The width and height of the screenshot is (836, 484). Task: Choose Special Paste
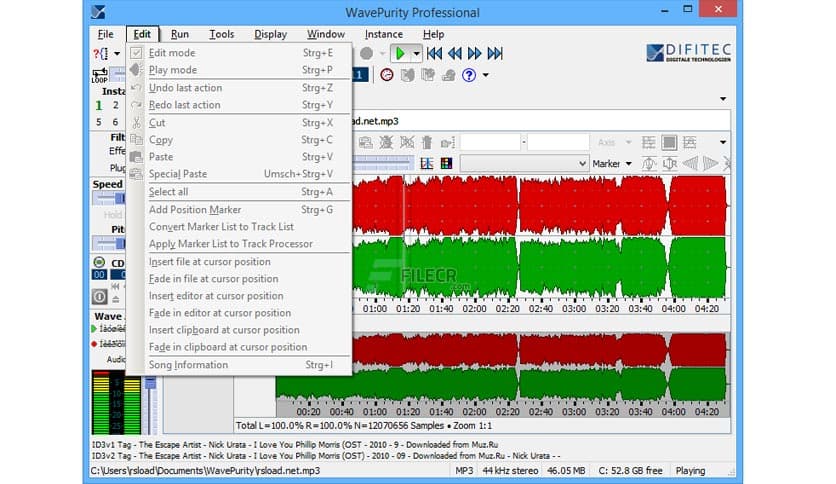[239, 174]
